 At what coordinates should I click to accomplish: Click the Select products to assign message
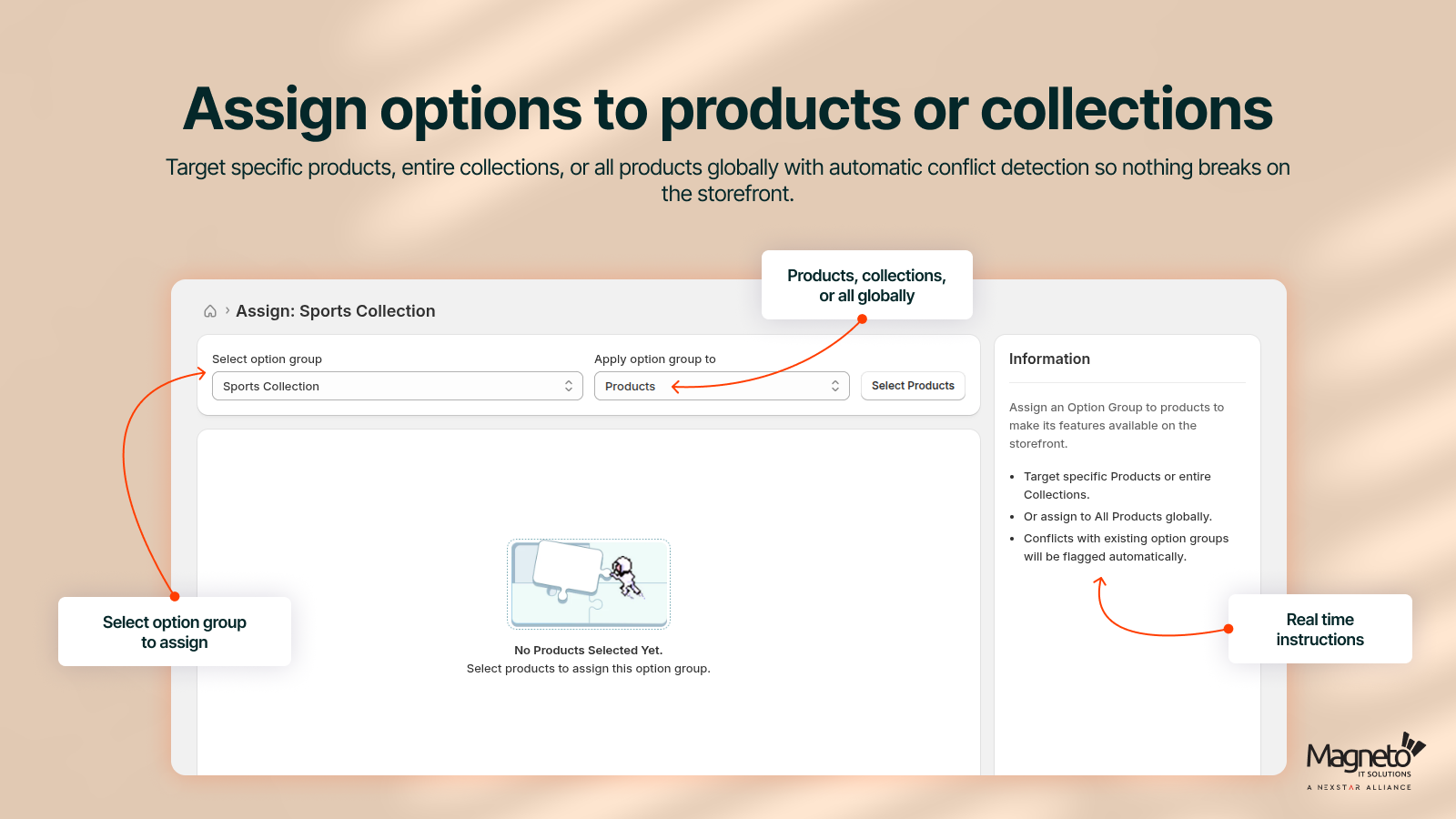coord(589,668)
